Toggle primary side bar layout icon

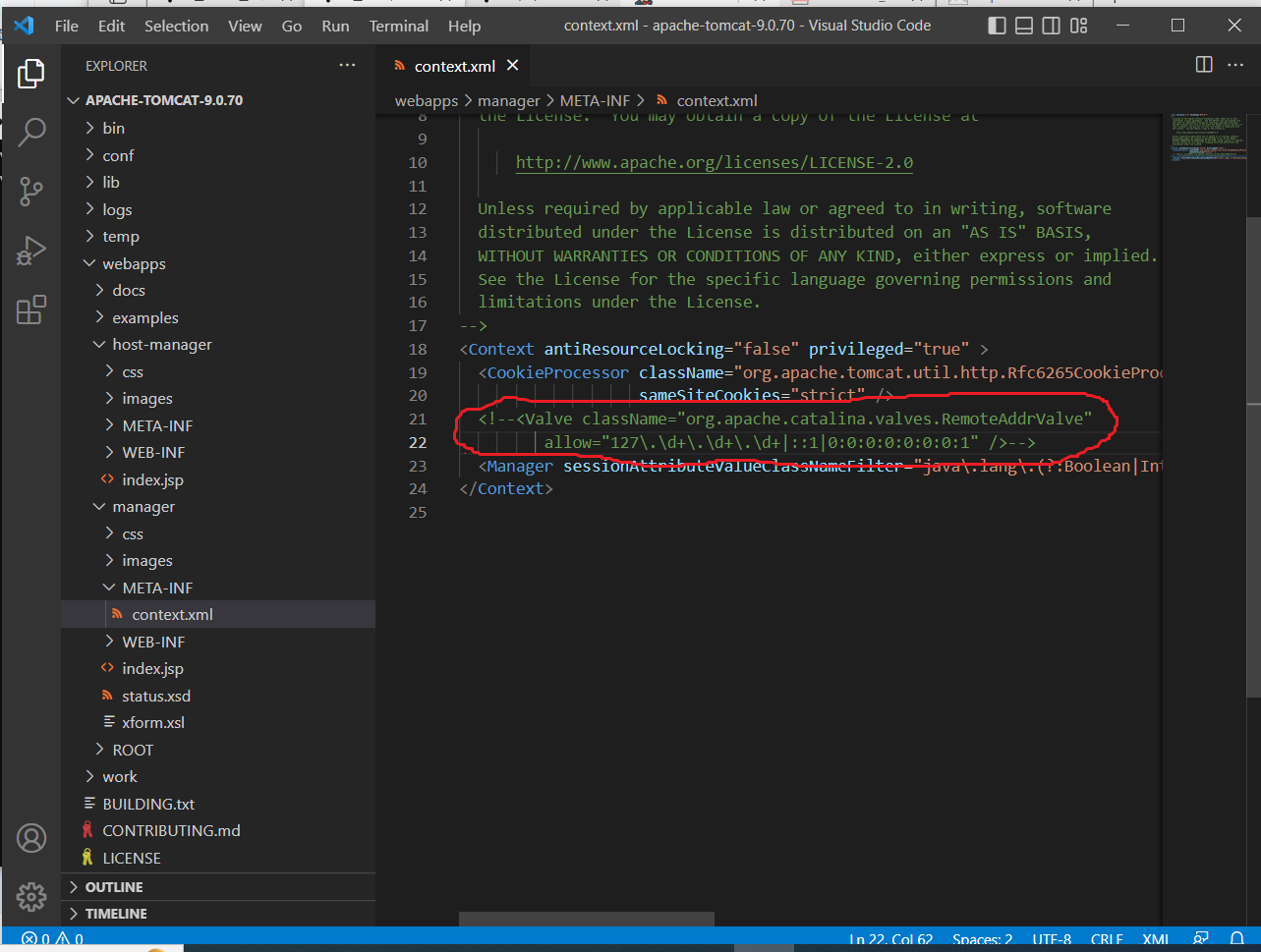[997, 26]
